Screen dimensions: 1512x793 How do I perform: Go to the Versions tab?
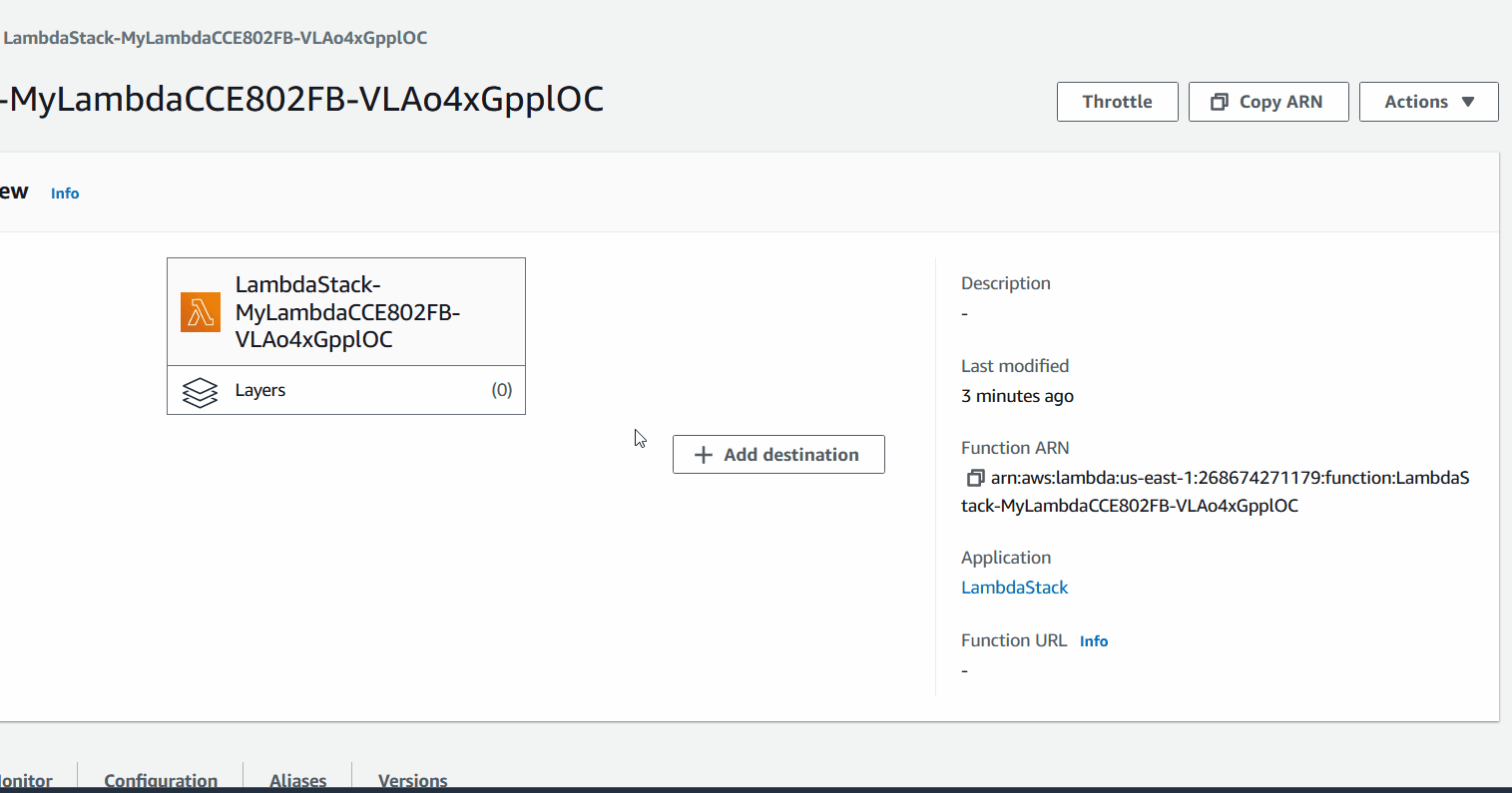click(412, 780)
